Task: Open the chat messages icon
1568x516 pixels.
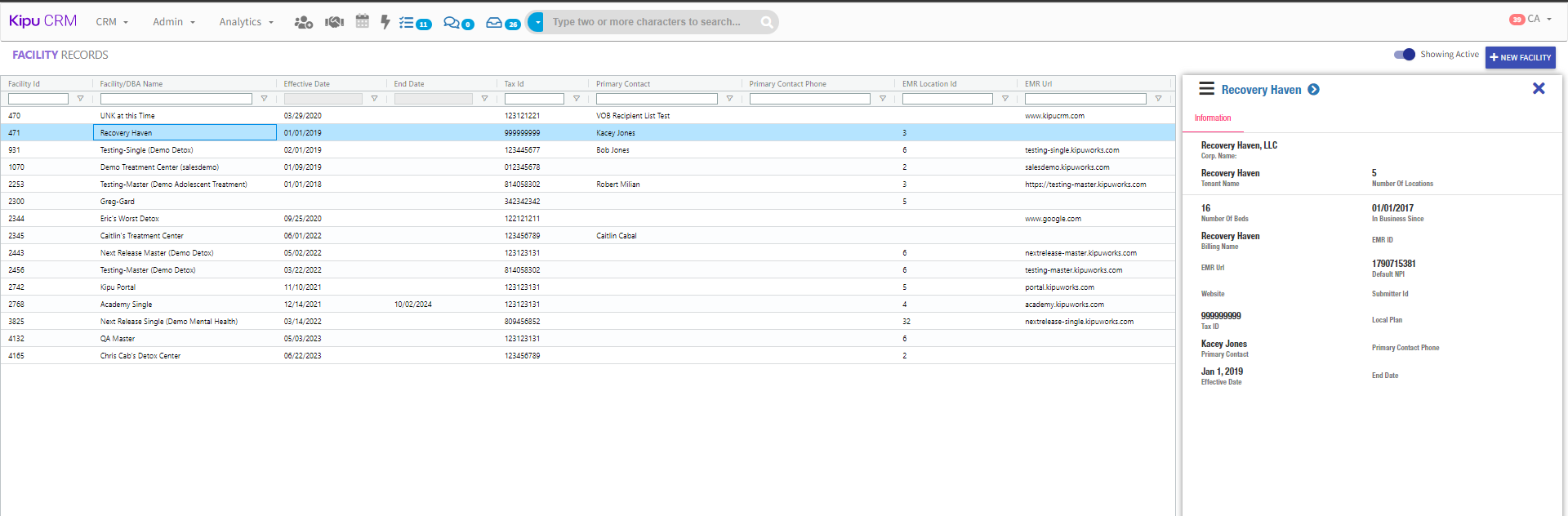Action: click(x=451, y=23)
